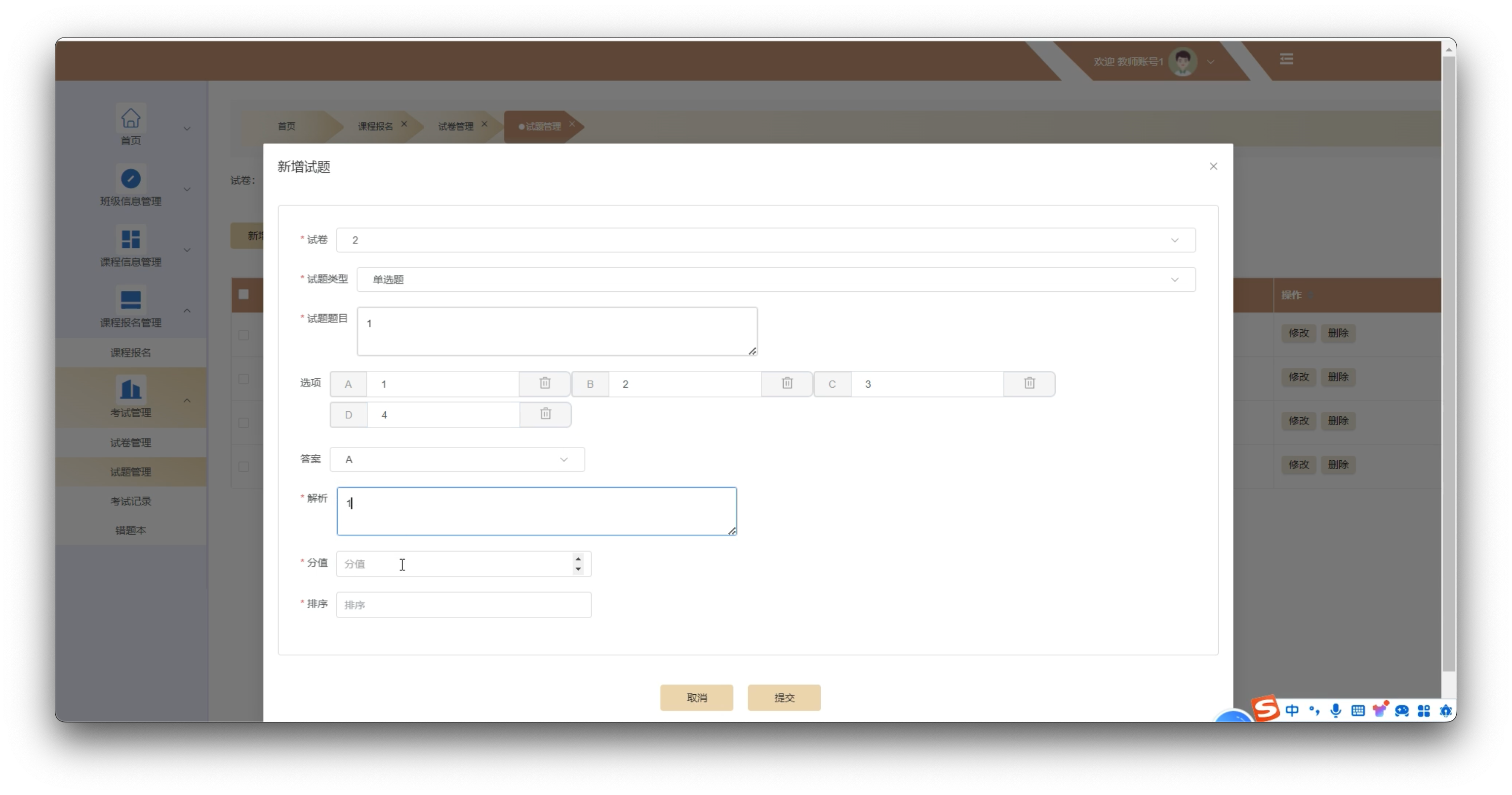Delete option A with trash icon

545,383
